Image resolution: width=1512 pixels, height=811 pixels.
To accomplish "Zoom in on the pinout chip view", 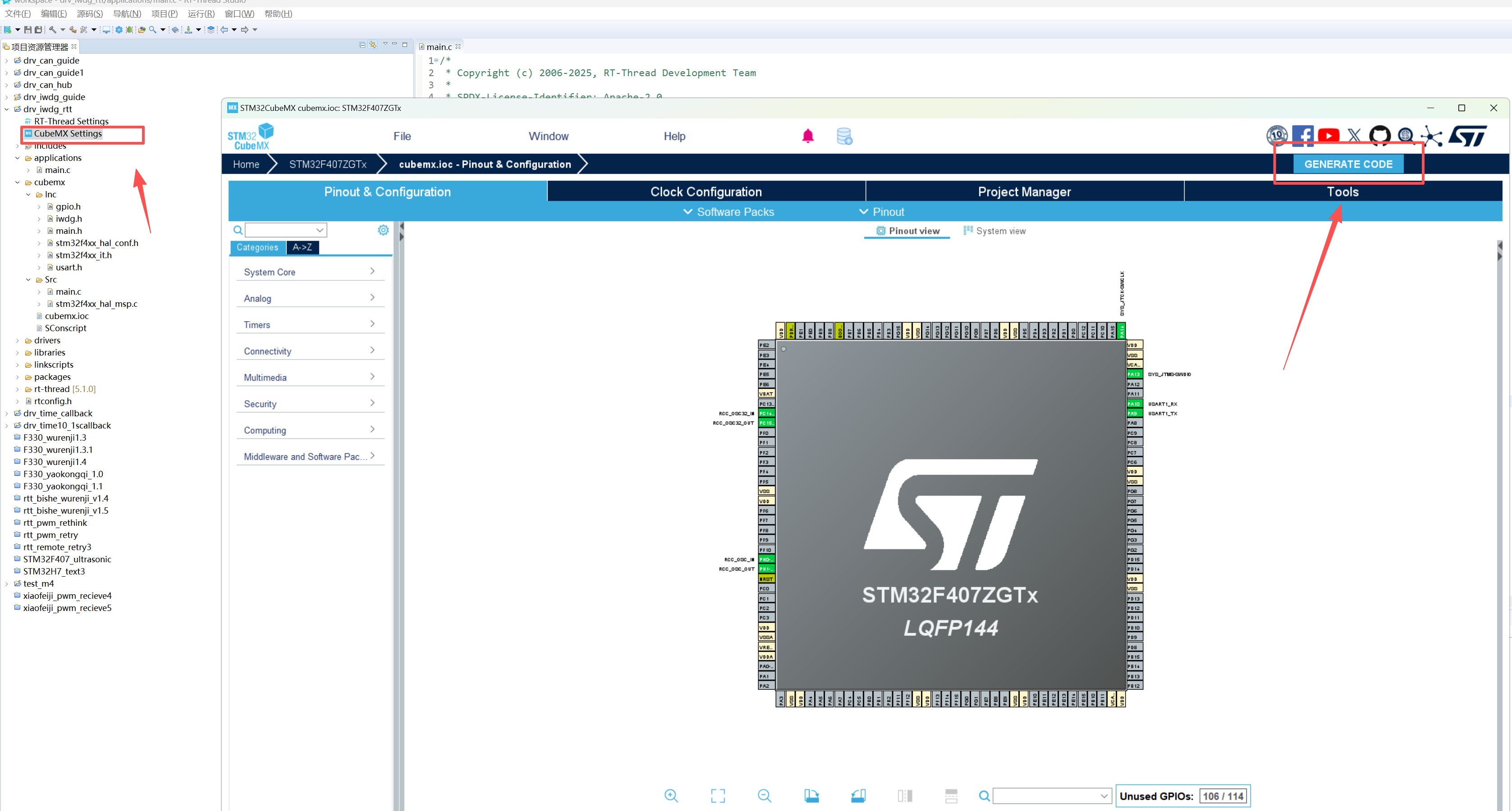I will tap(671, 795).
